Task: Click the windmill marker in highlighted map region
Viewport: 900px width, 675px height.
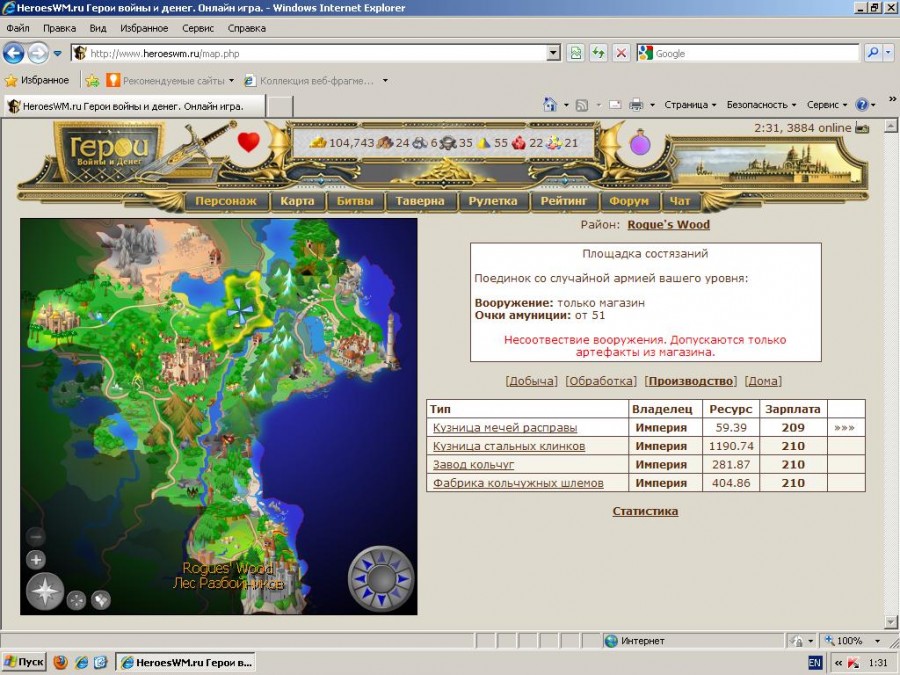Action: [240, 311]
